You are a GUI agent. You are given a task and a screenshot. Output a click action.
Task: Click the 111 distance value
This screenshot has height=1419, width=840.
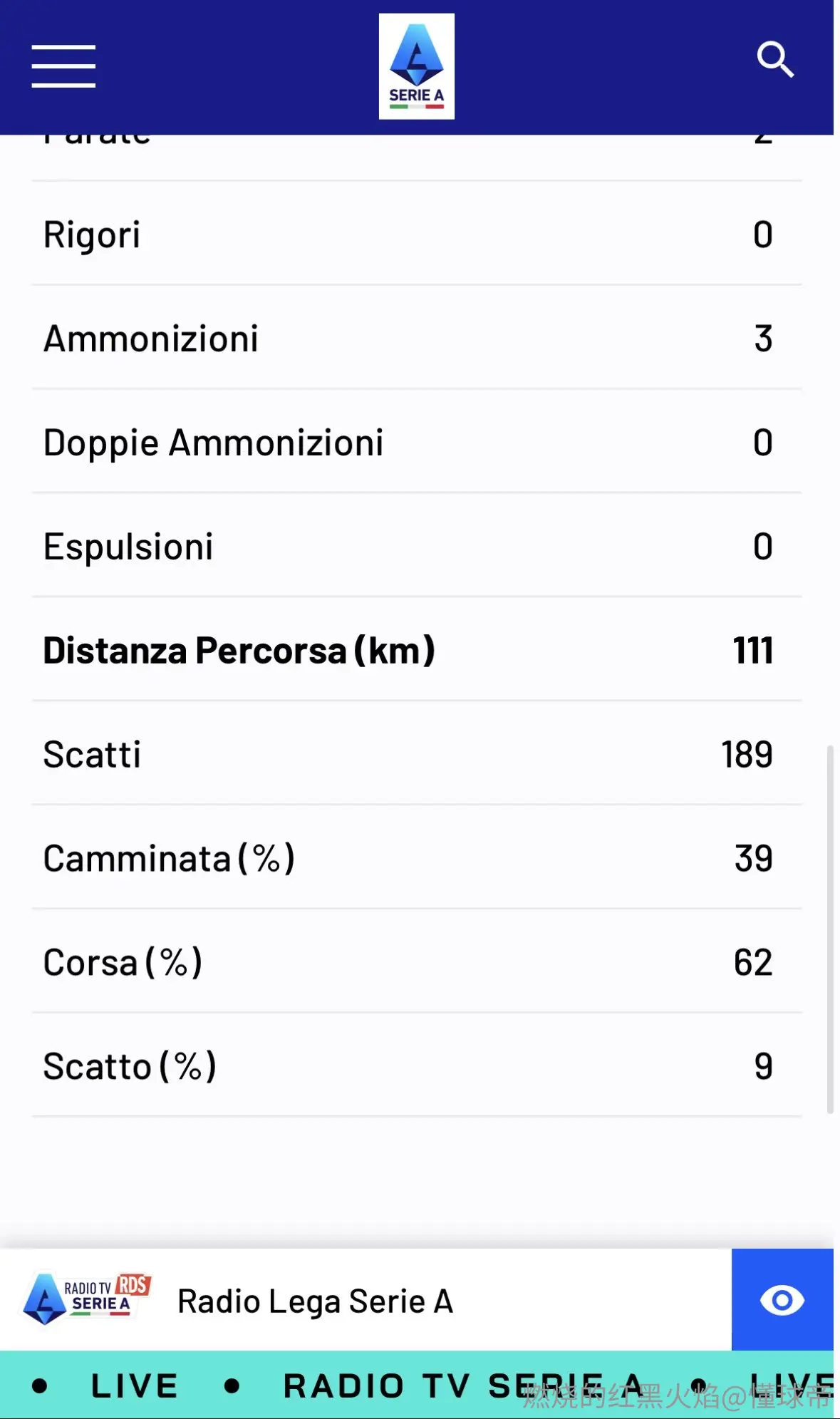click(753, 651)
